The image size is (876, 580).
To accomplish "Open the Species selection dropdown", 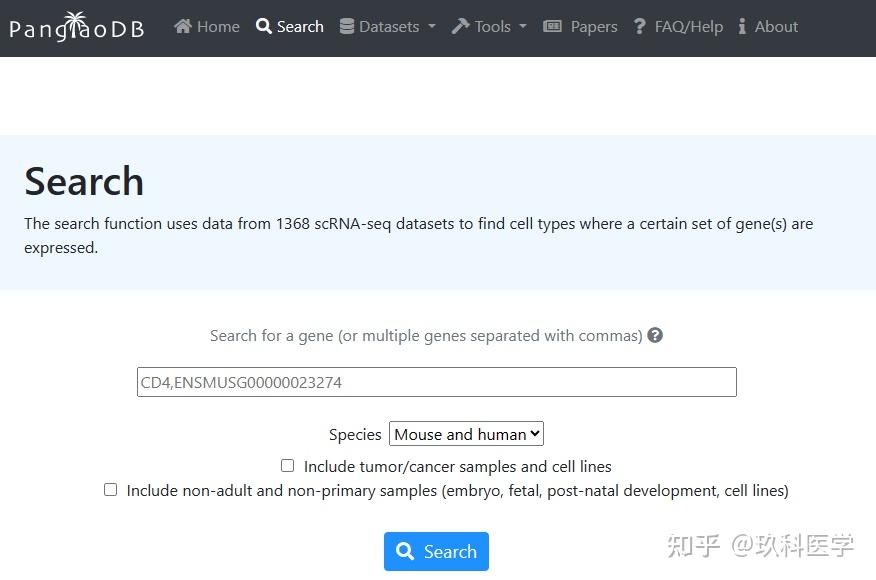I will coord(465,433).
